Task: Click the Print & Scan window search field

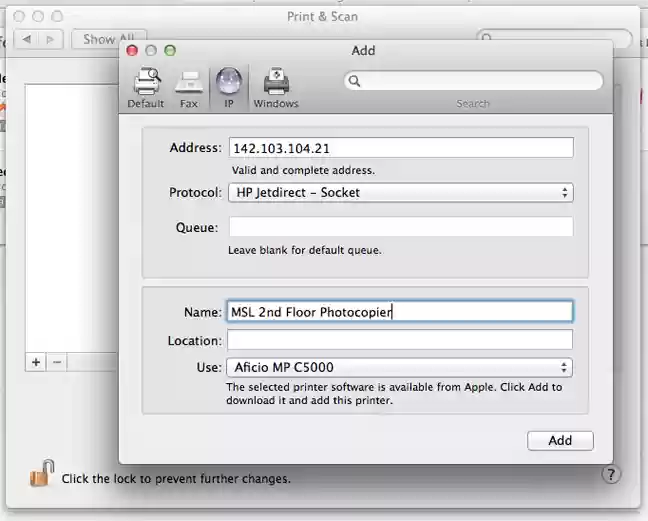Action: tap(554, 38)
